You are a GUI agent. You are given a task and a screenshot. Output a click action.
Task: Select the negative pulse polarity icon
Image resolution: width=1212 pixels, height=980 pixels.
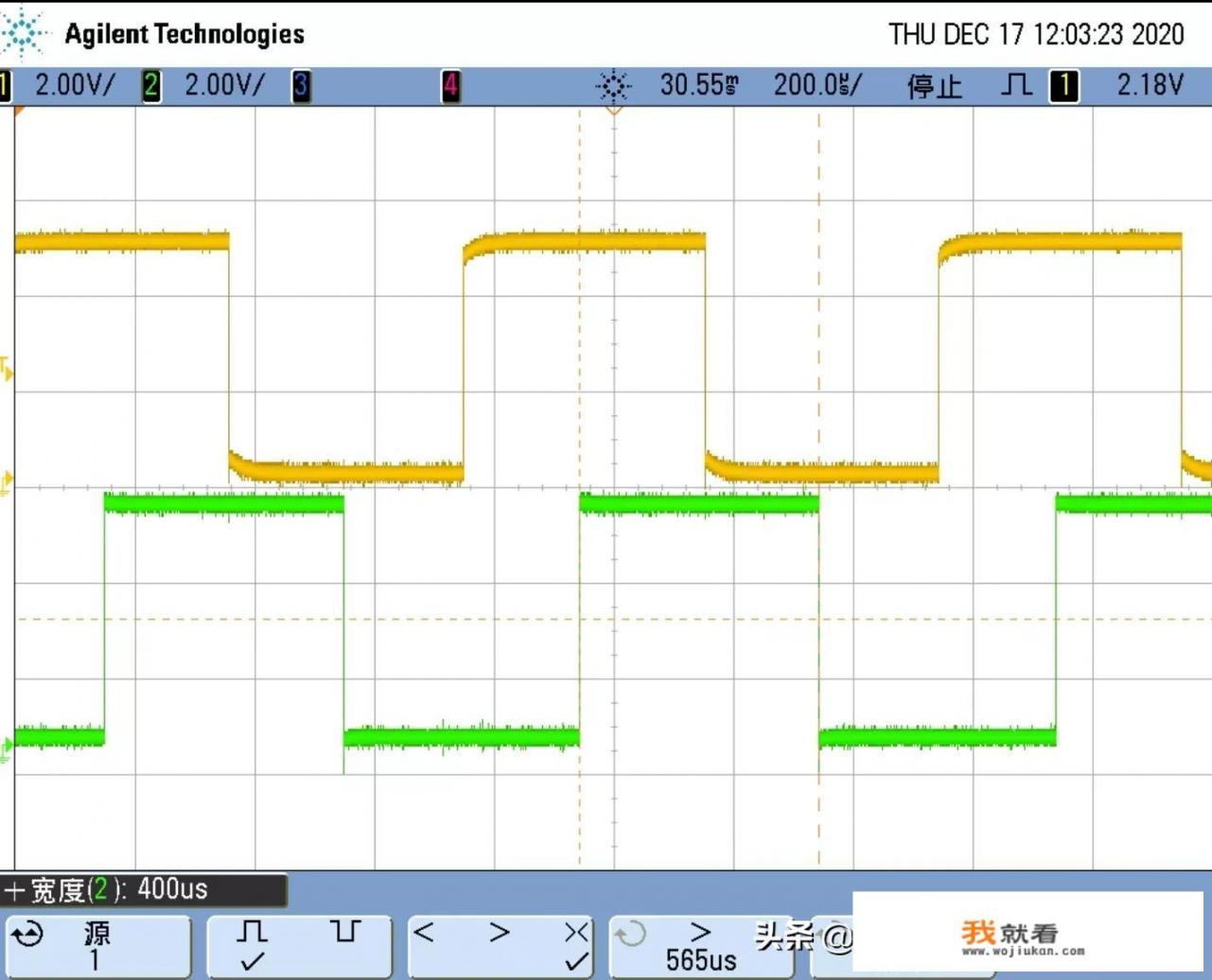click(346, 932)
